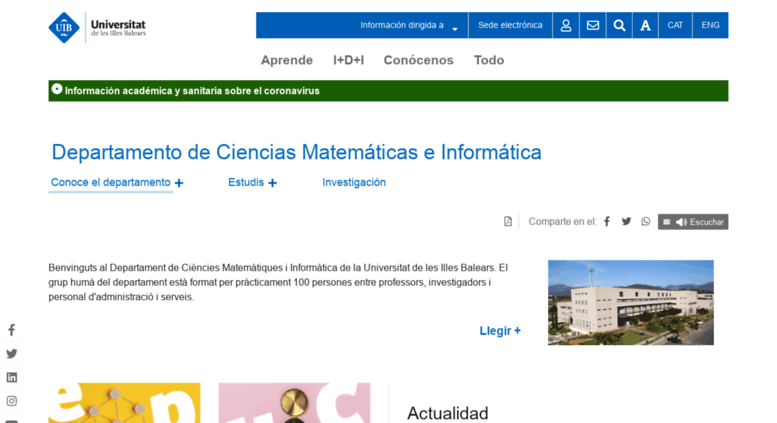Open the coronavirus information banner link

click(192, 91)
